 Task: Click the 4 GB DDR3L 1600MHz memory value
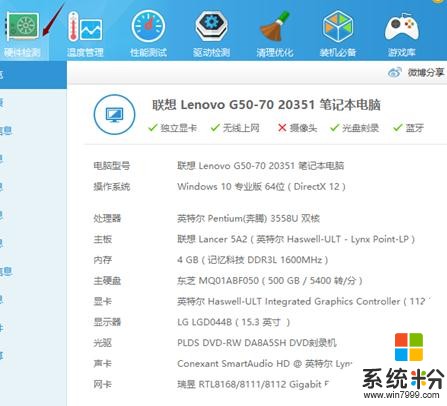tap(253, 260)
